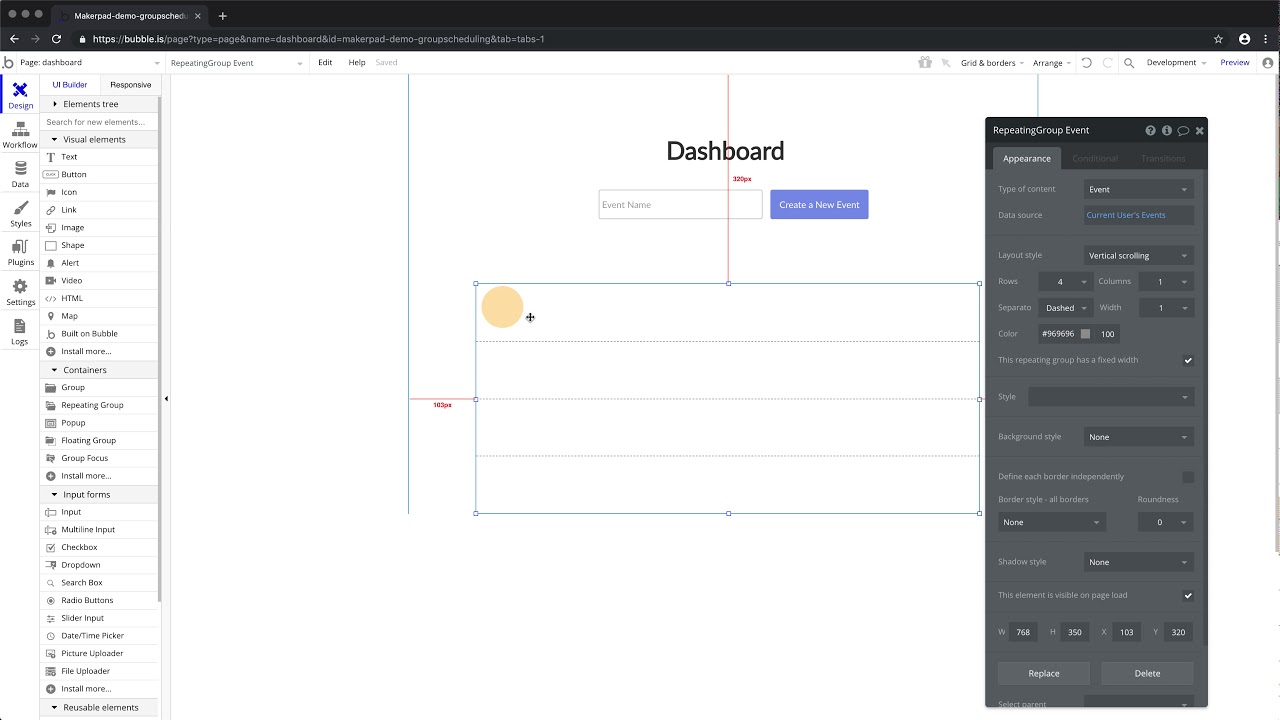Screen dimensions: 1280x720
Task: Open Separator Dashed dropdown
Action: point(1064,308)
